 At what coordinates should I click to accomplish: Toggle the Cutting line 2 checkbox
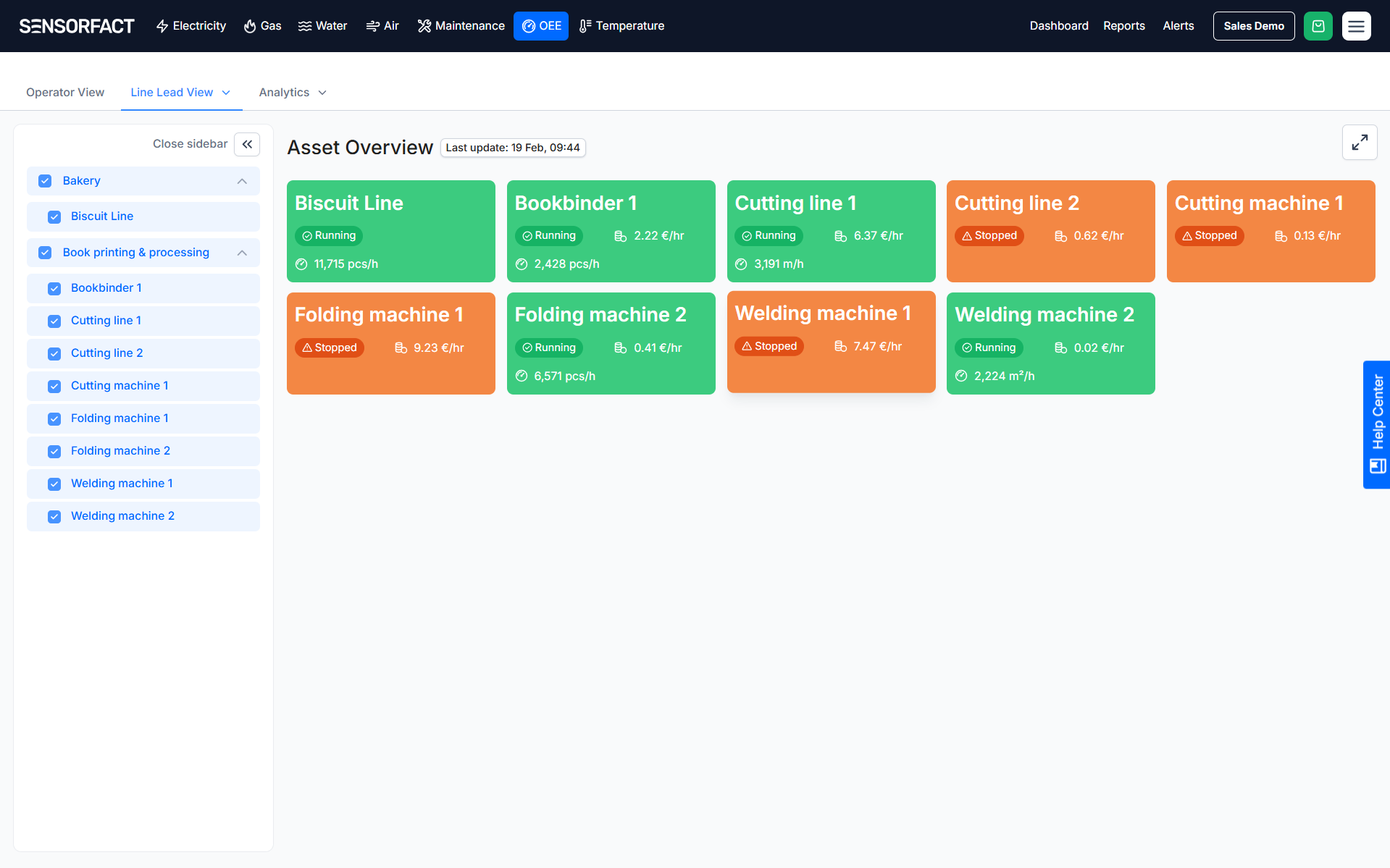54,353
